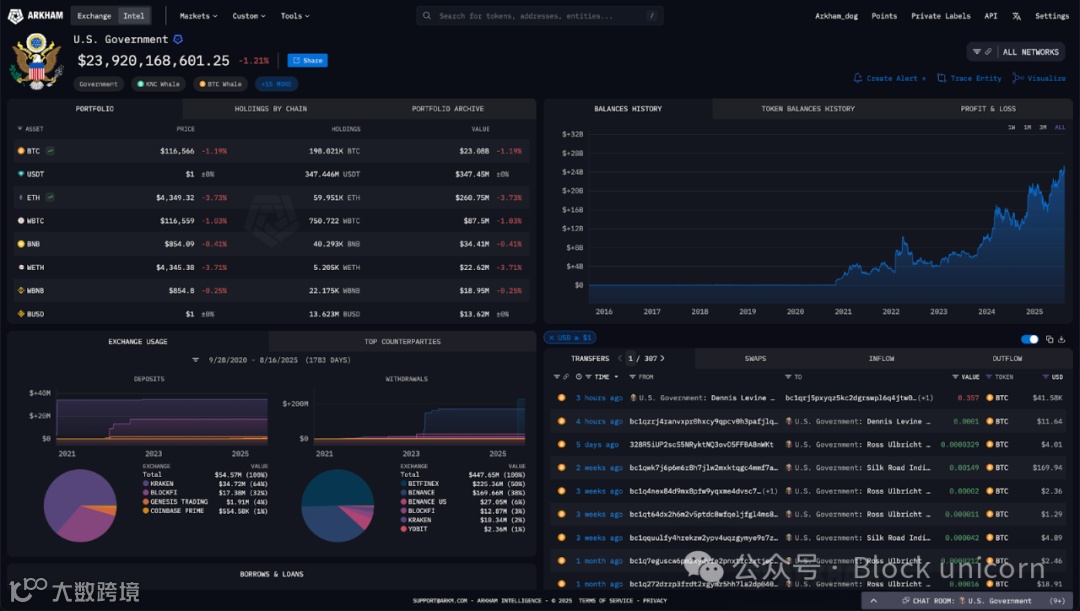
Task: Click the search magnifier icon
Action: point(427,15)
